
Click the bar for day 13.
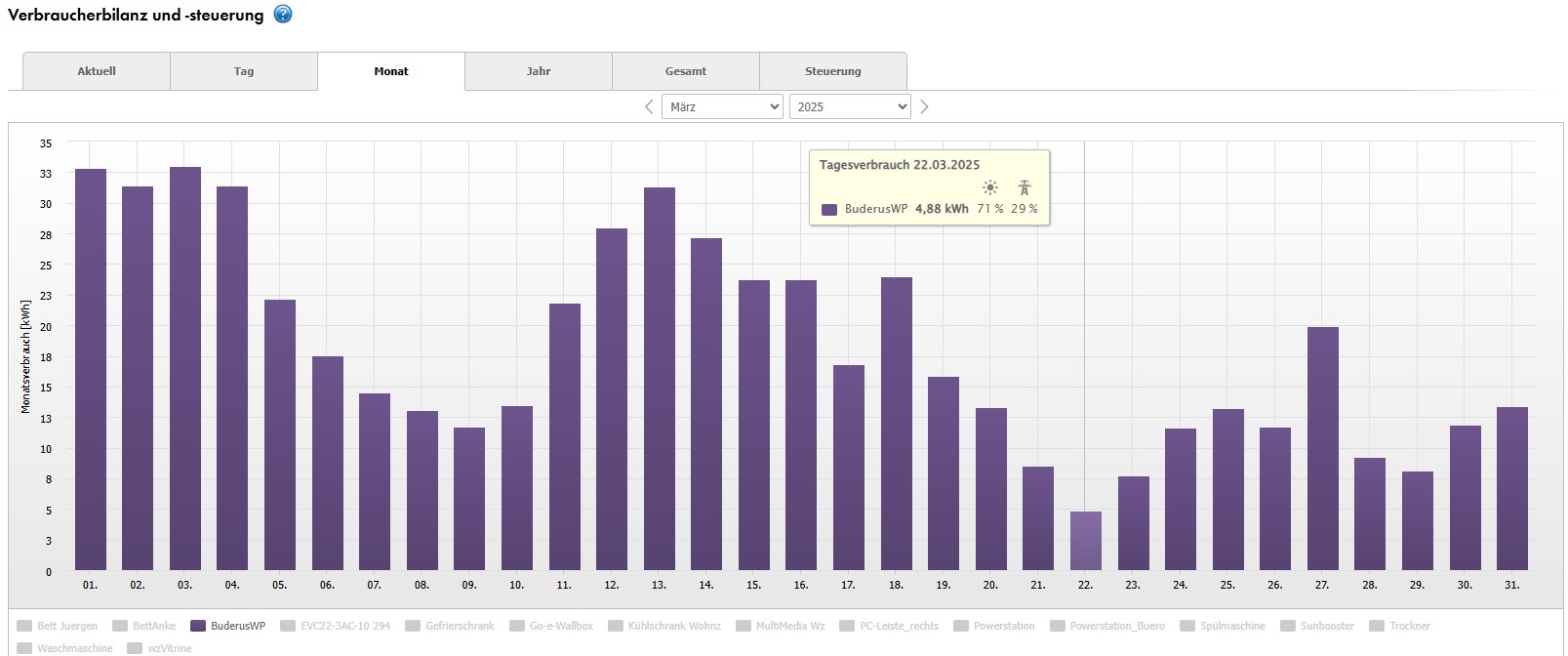[660, 379]
